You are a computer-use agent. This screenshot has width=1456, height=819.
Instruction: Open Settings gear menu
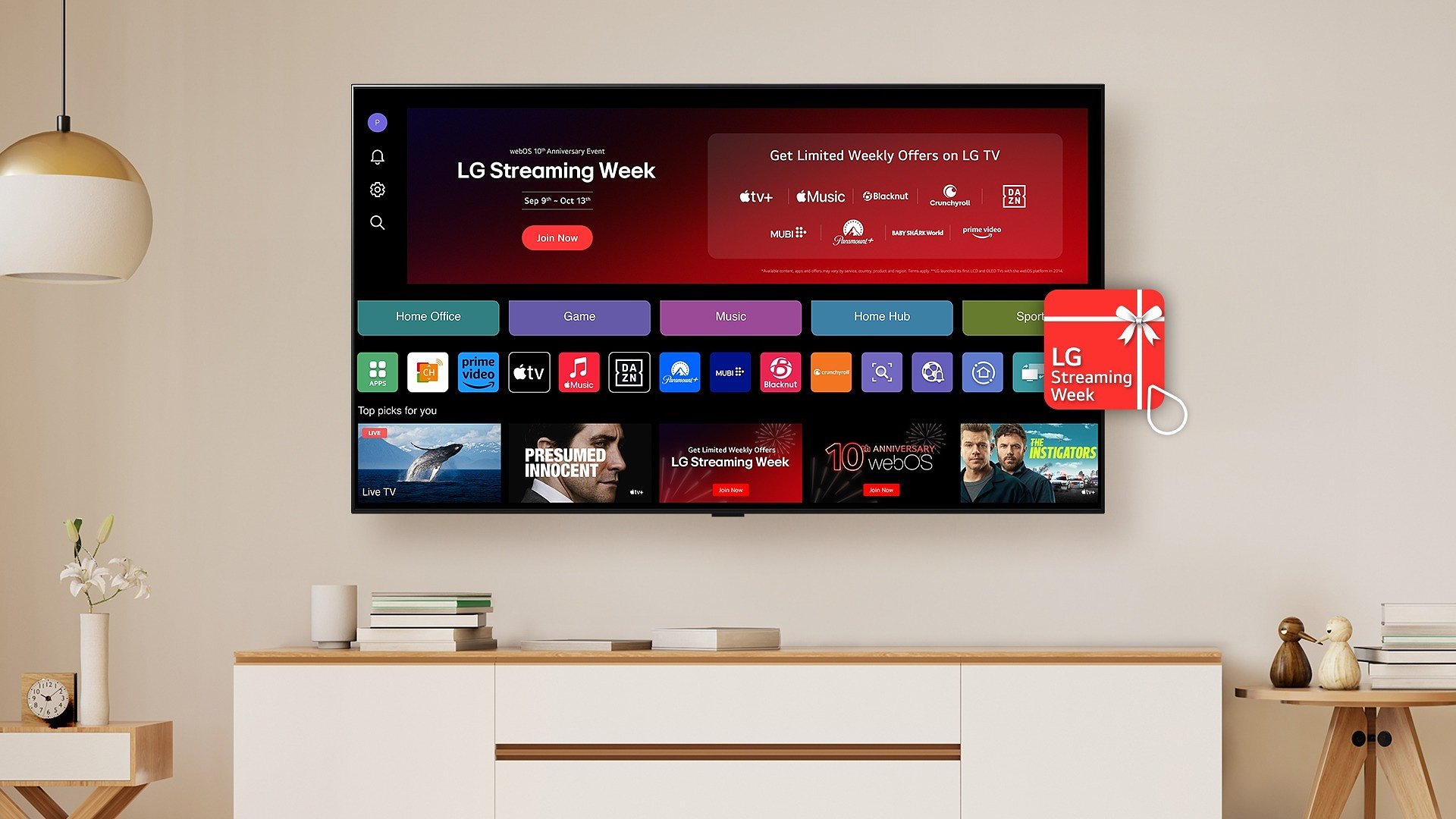coord(378,189)
